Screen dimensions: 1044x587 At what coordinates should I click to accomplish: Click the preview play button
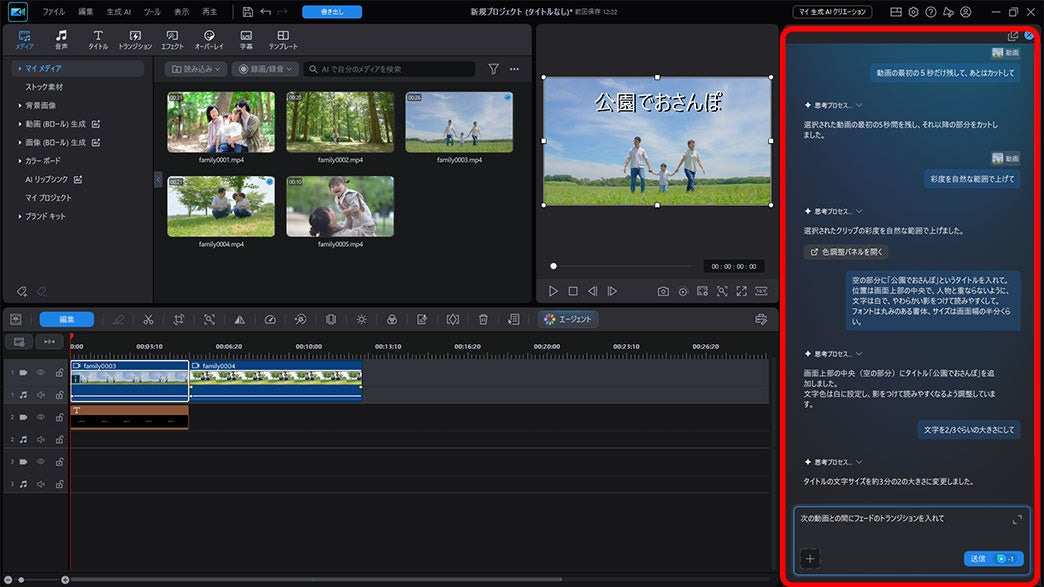click(553, 291)
